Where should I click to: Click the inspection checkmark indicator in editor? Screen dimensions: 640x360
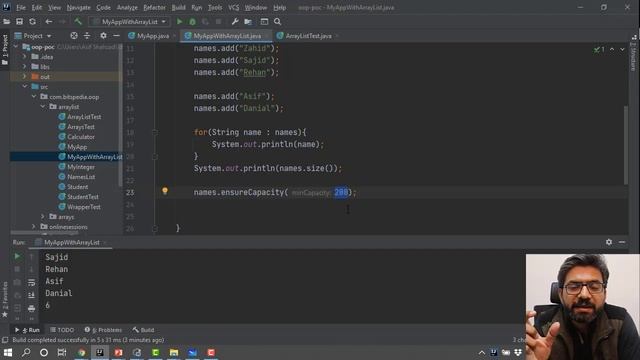tap(600, 49)
